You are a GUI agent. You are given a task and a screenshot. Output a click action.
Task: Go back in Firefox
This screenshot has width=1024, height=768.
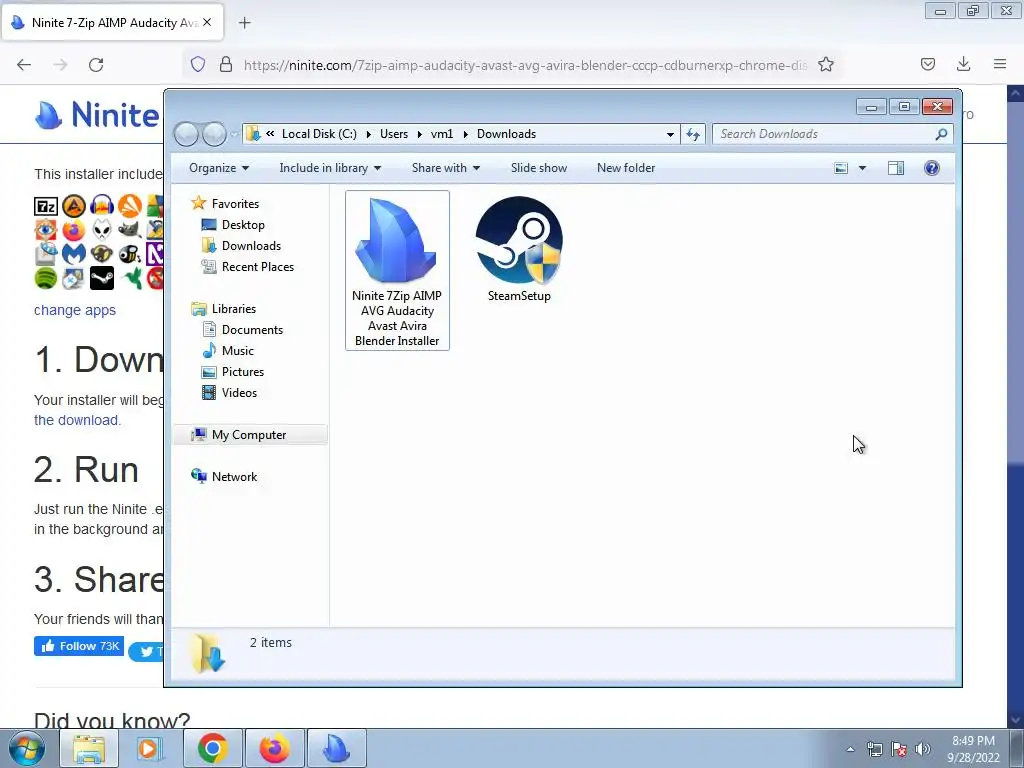[24, 65]
